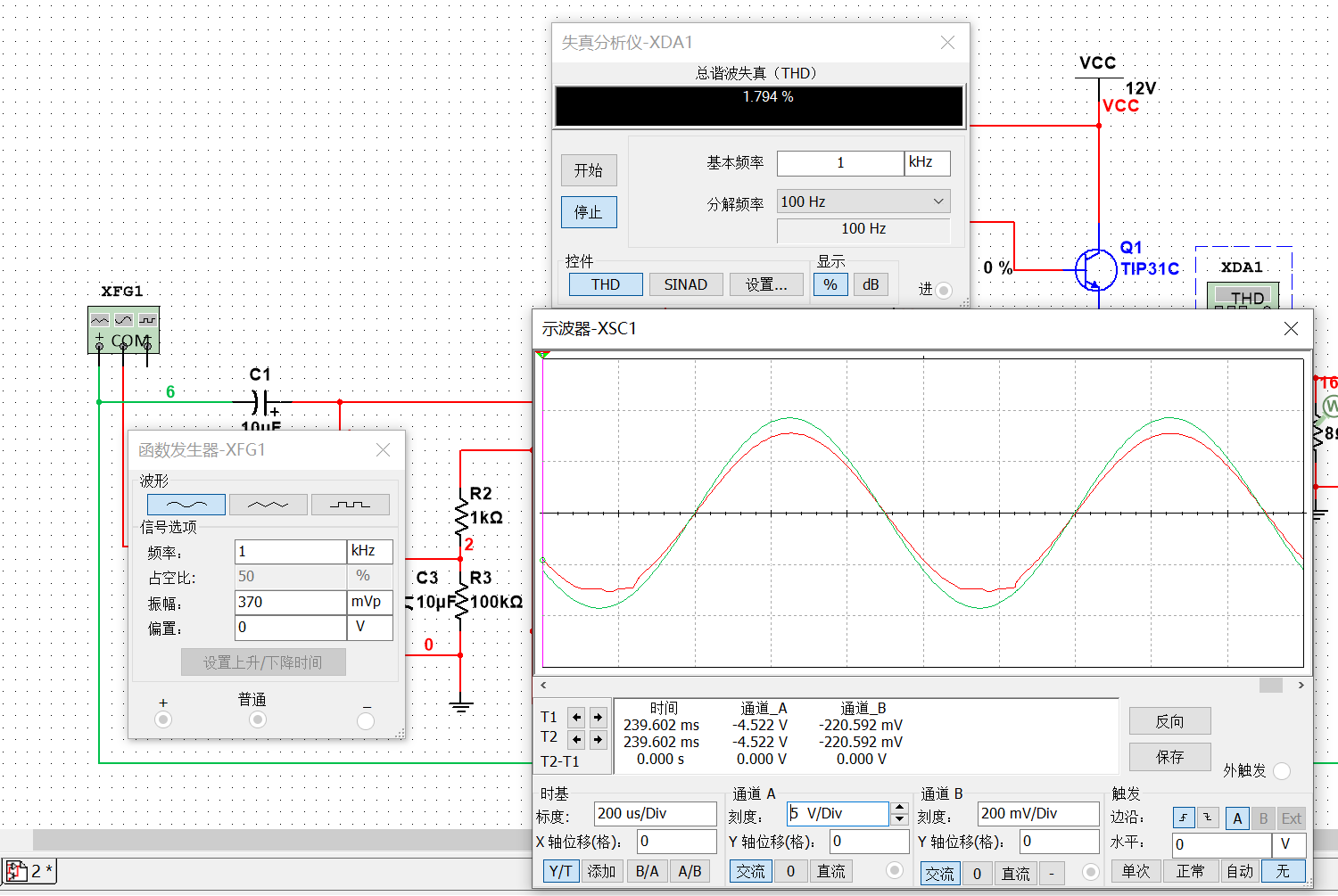
Task: Click Reverse (反向) oscilloscope button
Action: point(1170,721)
